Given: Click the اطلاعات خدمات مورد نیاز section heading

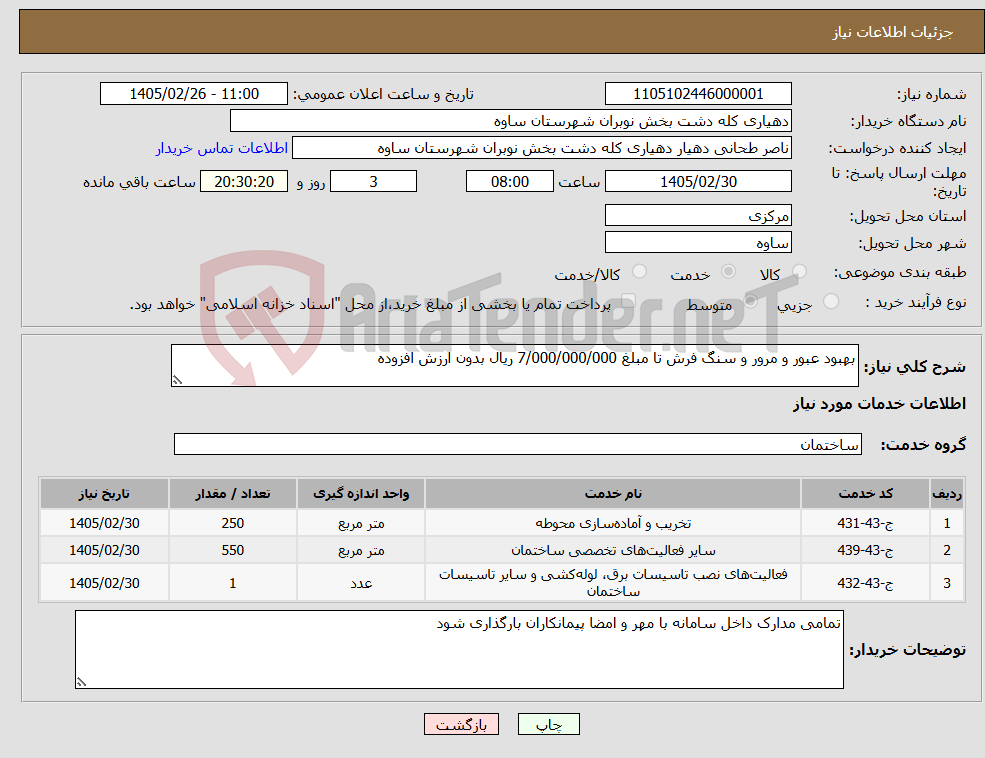Looking at the screenshot, I should (879, 403).
